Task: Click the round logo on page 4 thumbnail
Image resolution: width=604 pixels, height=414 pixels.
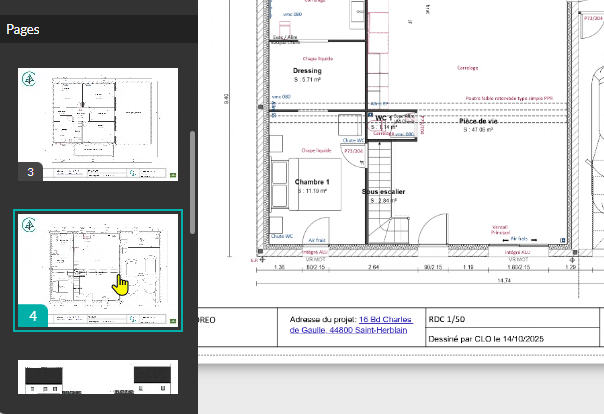Action: pyautogui.click(x=31, y=227)
